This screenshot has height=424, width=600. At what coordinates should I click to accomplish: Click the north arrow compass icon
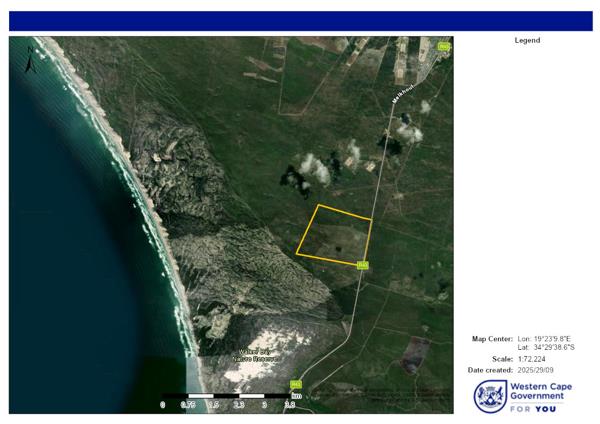coord(30,65)
